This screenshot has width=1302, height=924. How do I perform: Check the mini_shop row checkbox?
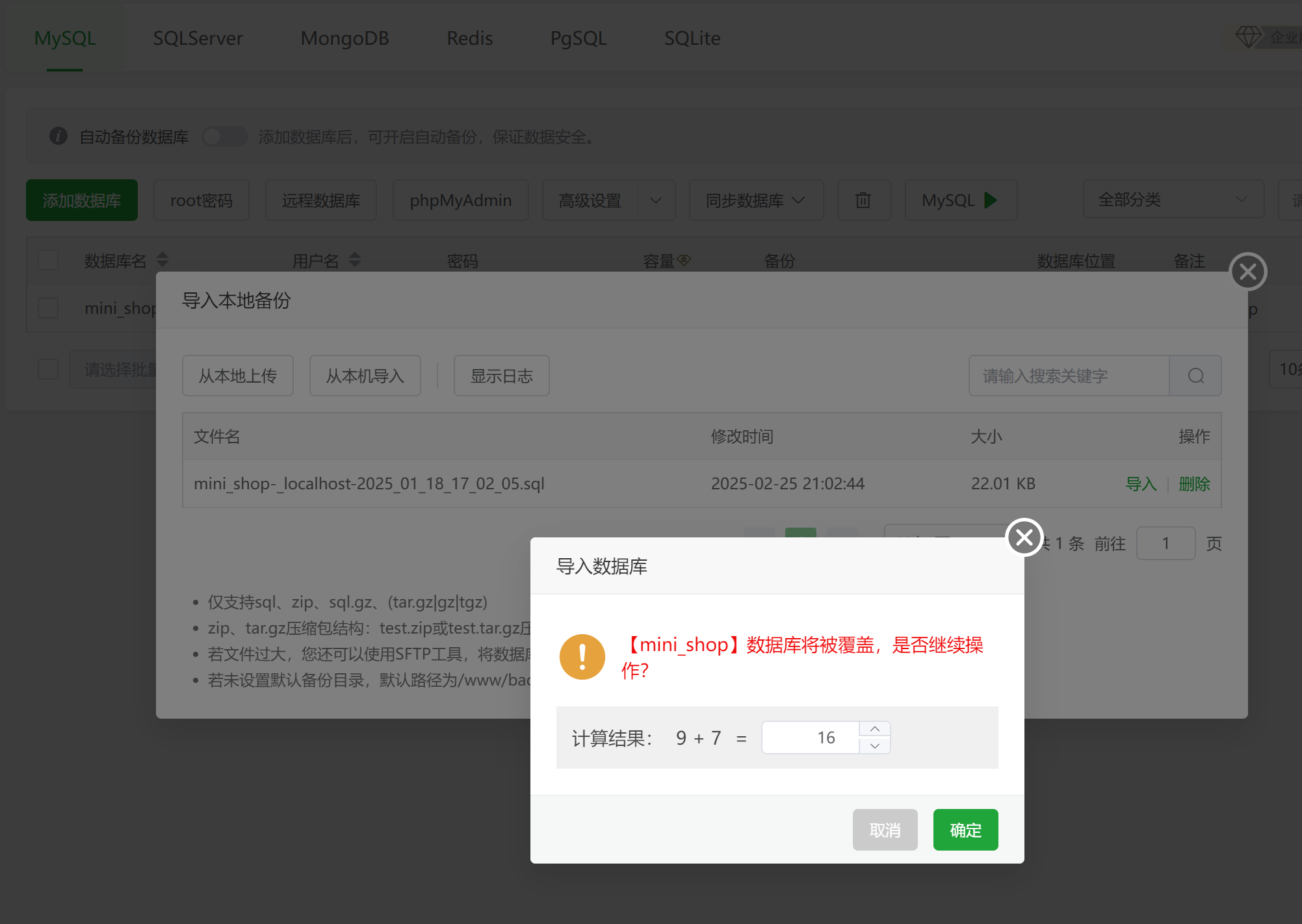[x=48, y=308]
